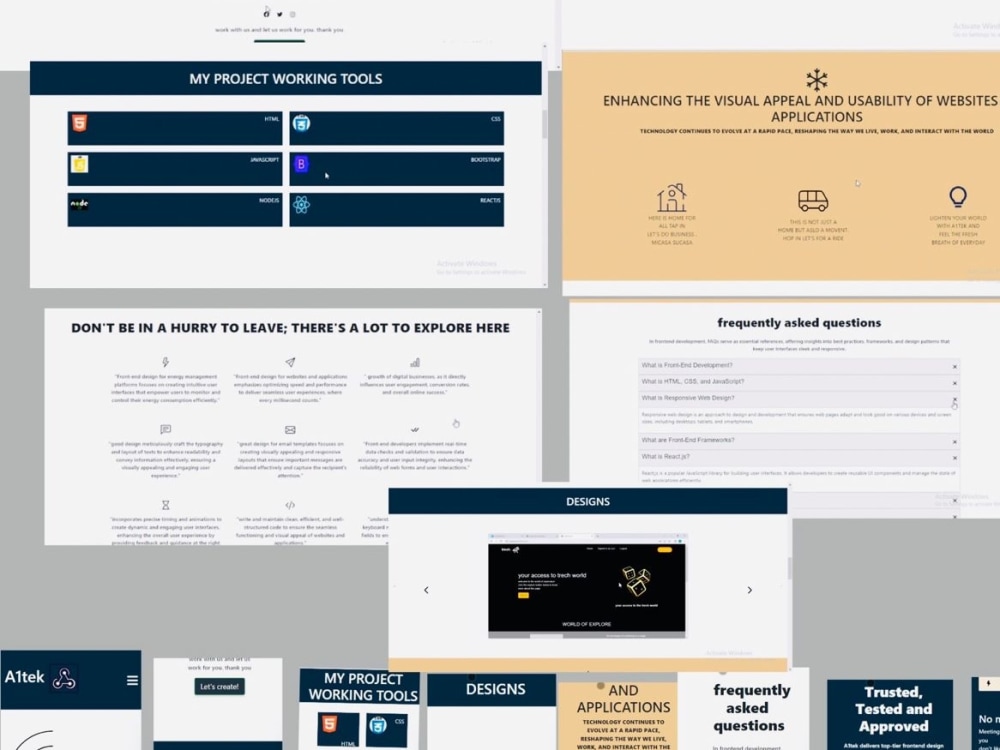Toggle the X icon on the React.js row
1000x750 pixels.
point(955,458)
